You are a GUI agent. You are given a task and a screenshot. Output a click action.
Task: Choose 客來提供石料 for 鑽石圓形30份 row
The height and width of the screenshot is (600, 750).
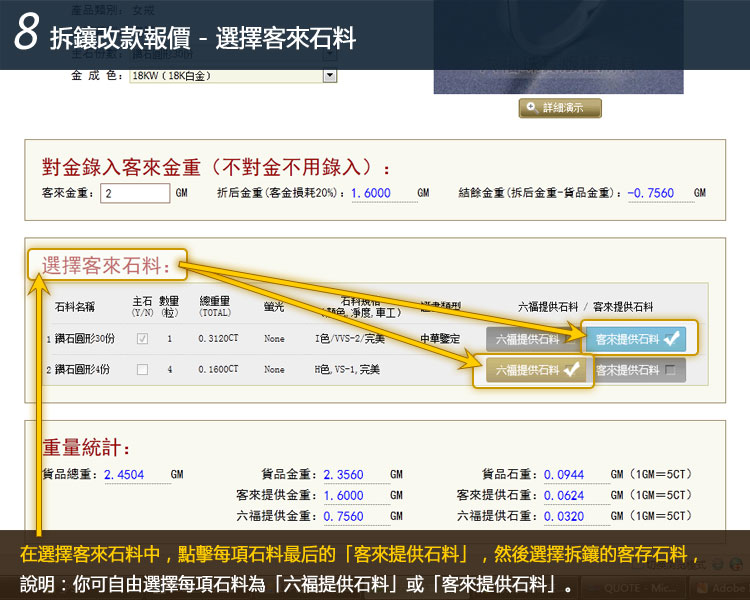point(637,339)
